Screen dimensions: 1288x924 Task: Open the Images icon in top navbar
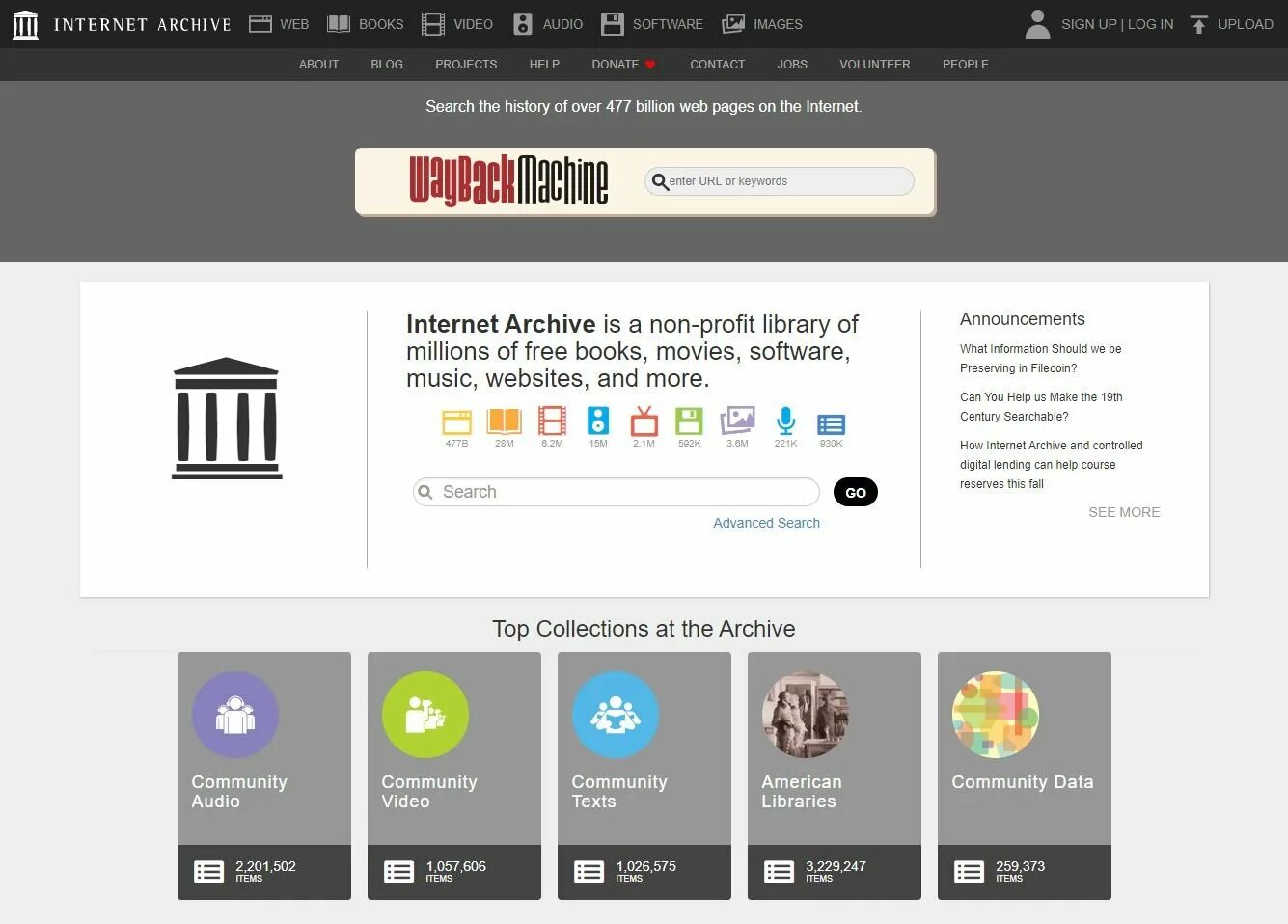[733, 24]
